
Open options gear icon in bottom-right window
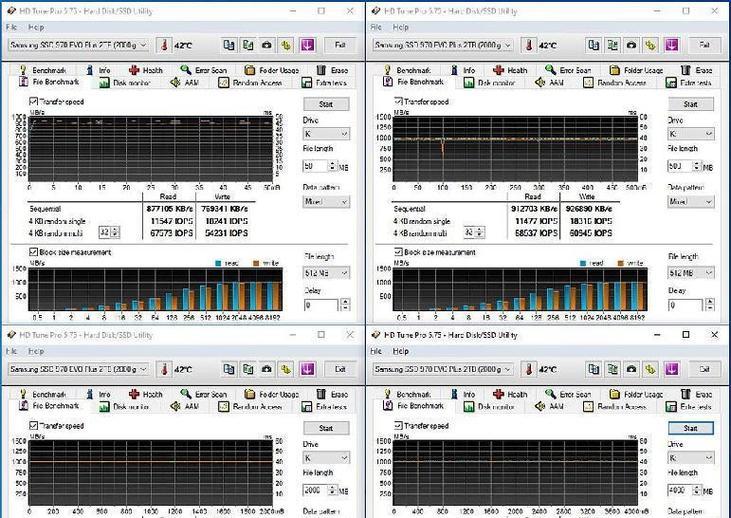click(650, 369)
